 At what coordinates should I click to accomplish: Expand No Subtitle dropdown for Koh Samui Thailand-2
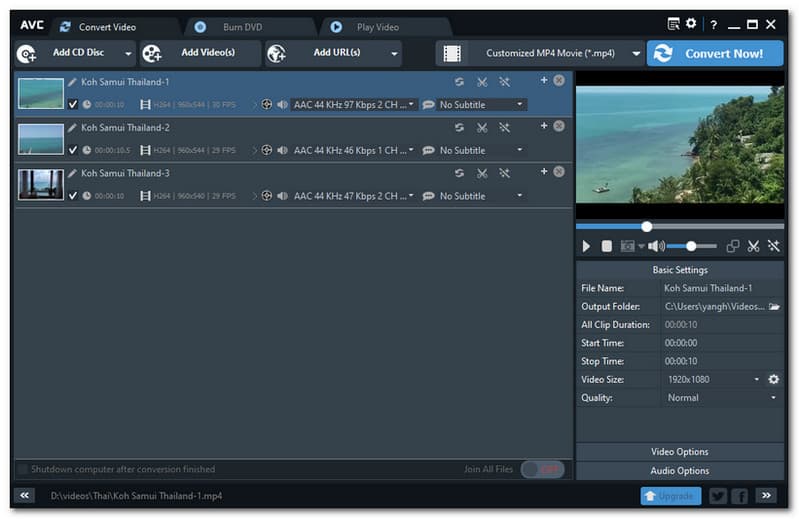click(x=520, y=150)
